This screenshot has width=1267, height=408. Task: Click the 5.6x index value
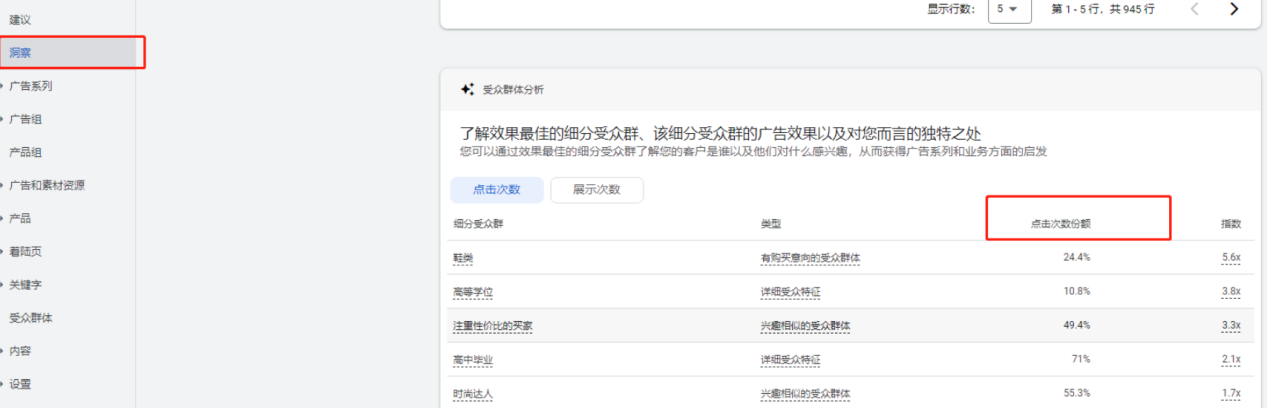point(1231,258)
